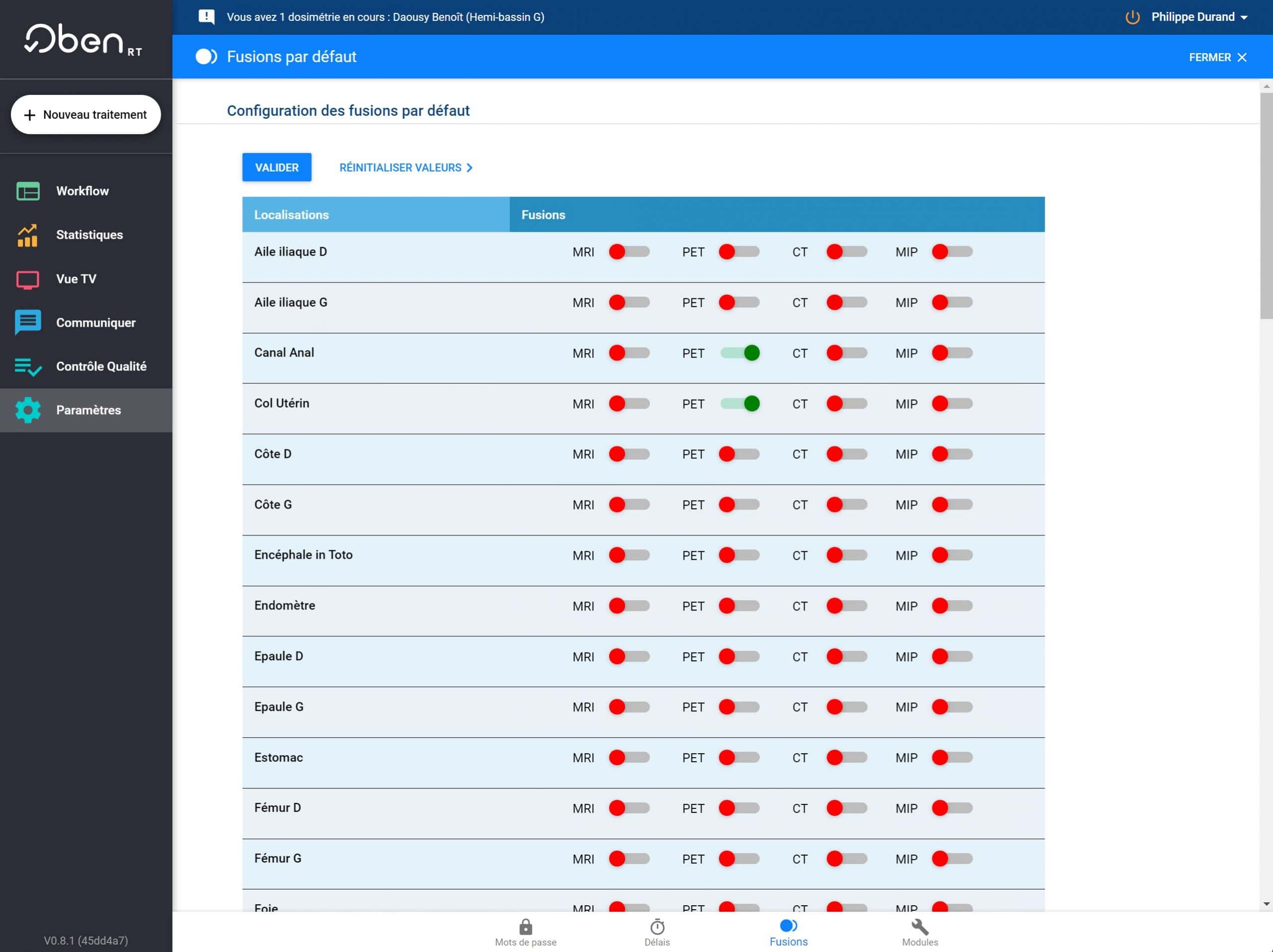Go to the Modules tab
1273x952 pixels.
[x=919, y=933]
